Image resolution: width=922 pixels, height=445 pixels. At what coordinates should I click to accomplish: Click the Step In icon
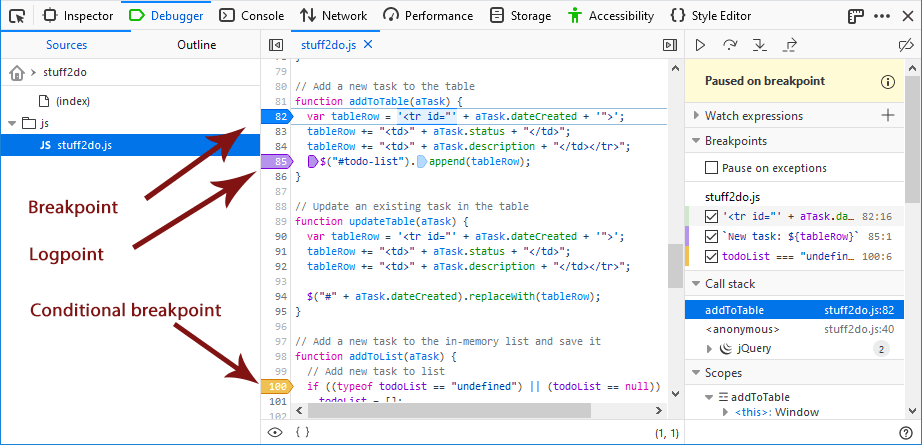coord(760,45)
